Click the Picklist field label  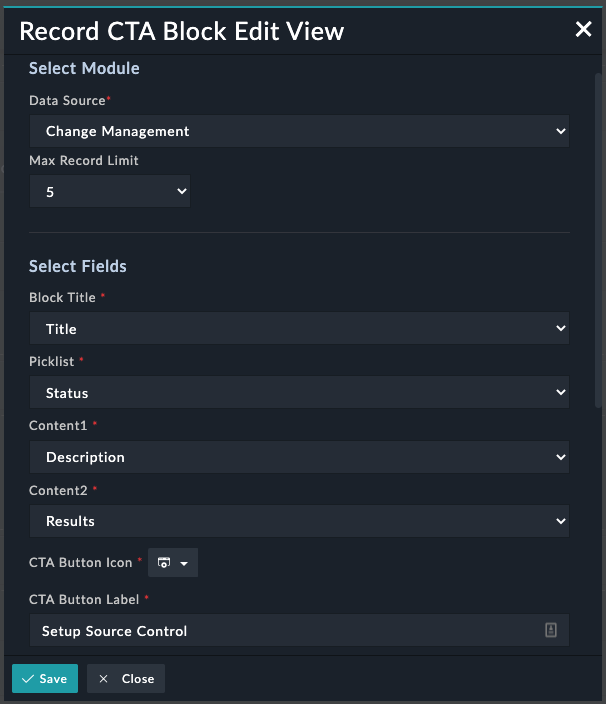(x=52, y=362)
